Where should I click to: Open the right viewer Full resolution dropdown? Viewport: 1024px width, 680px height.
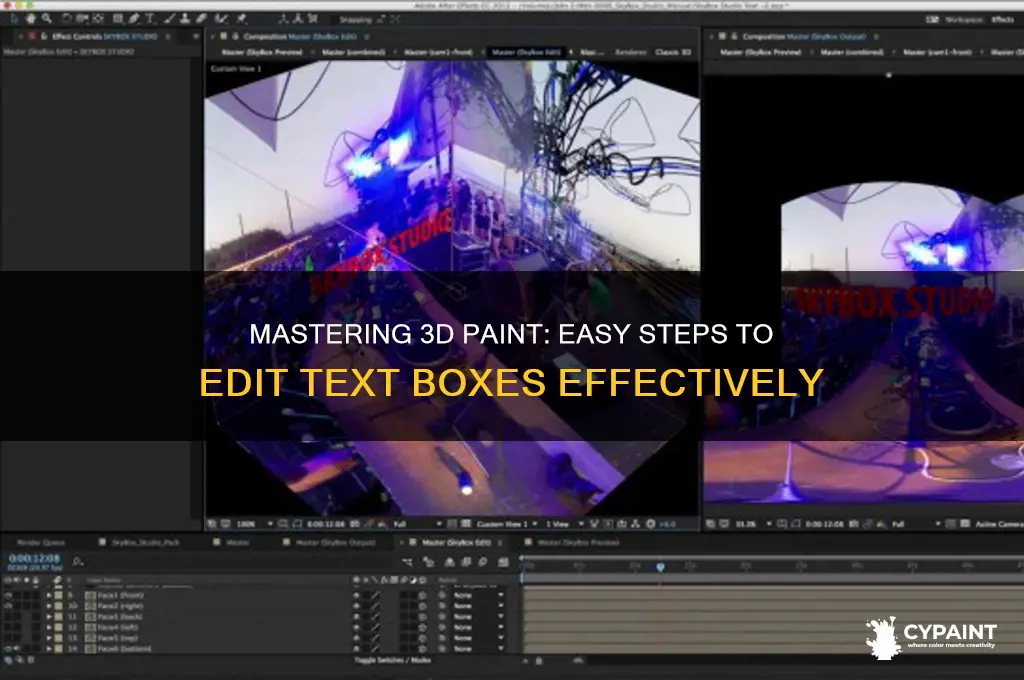point(916,524)
